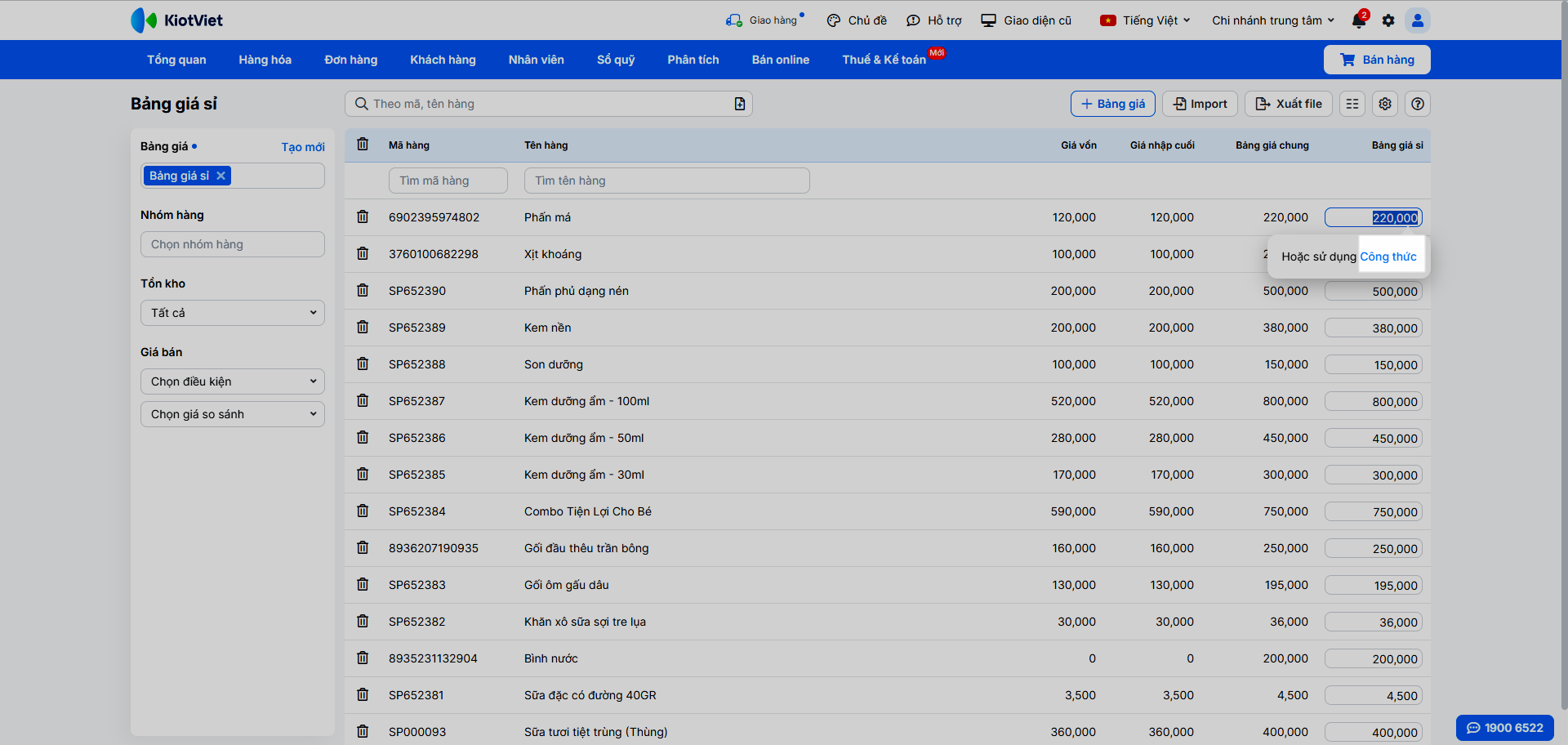The width and height of the screenshot is (1568, 745).
Task: Remove the Bảng giá sỉ filter tag
Action: [x=220, y=176]
